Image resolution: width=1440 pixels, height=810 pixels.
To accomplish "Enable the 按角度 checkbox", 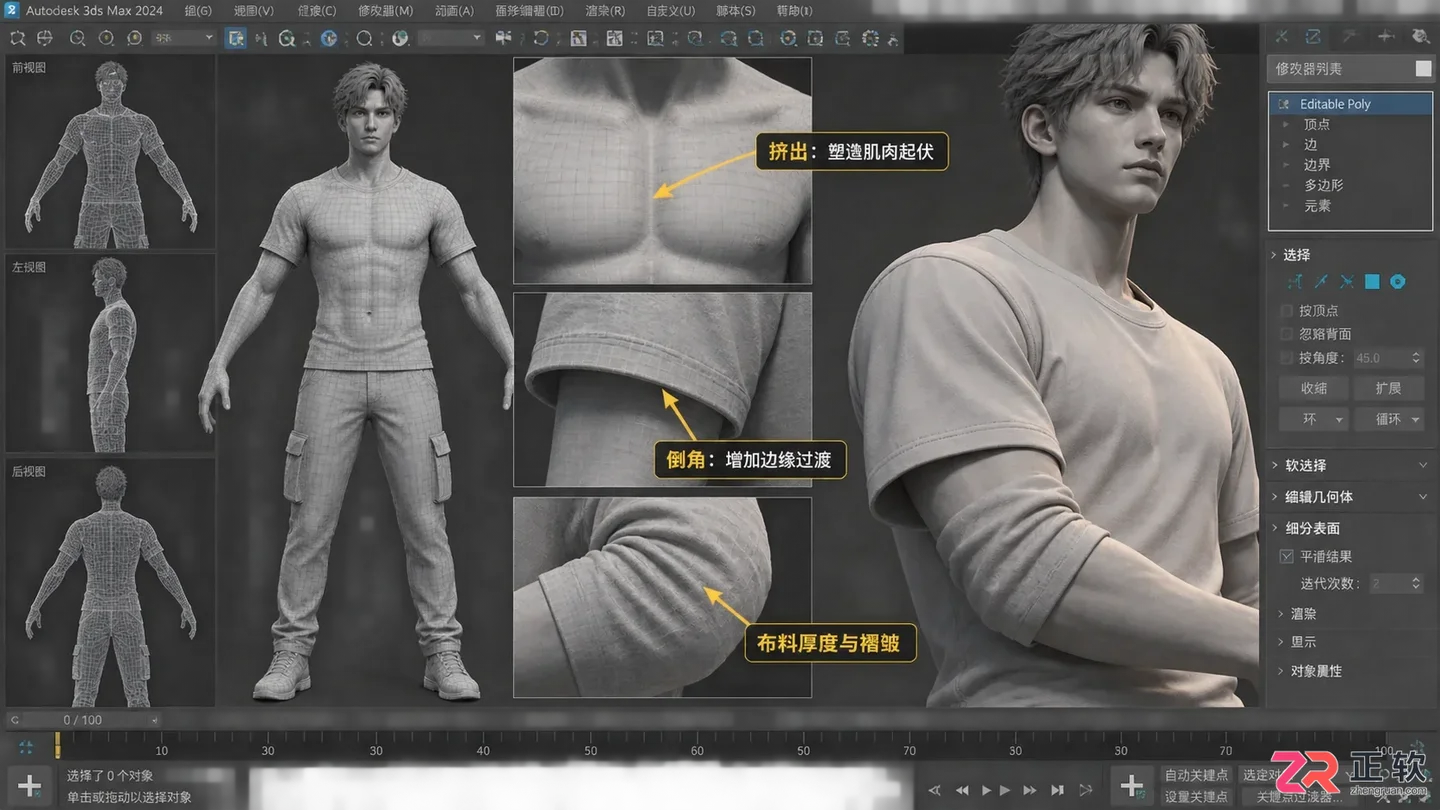I will pos(1287,358).
